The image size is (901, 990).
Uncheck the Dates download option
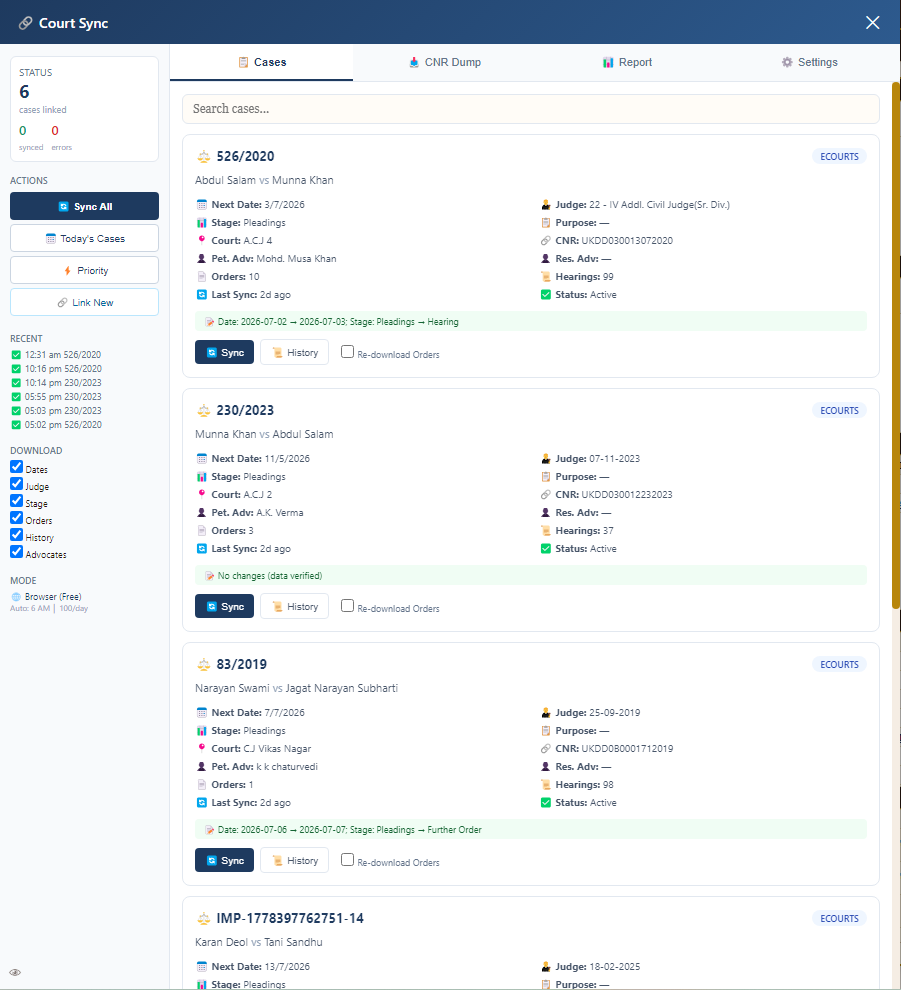click(x=16, y=467)
